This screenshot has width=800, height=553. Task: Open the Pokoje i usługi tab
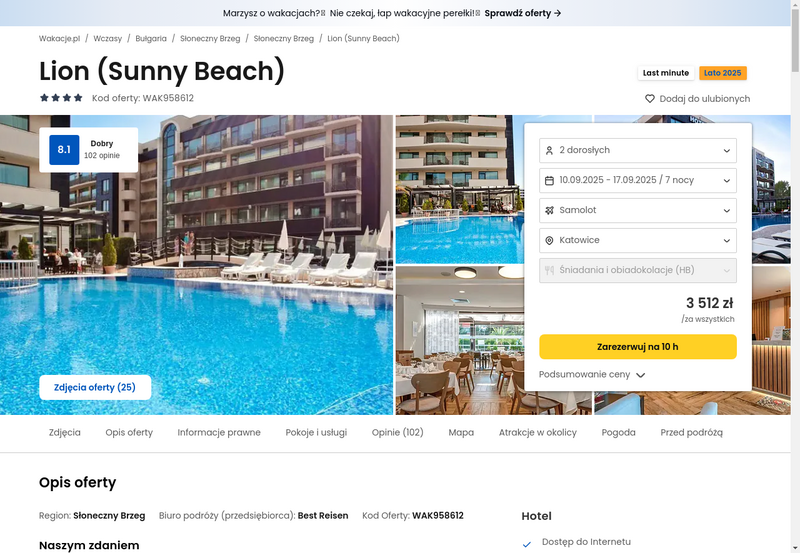(316, 432)
